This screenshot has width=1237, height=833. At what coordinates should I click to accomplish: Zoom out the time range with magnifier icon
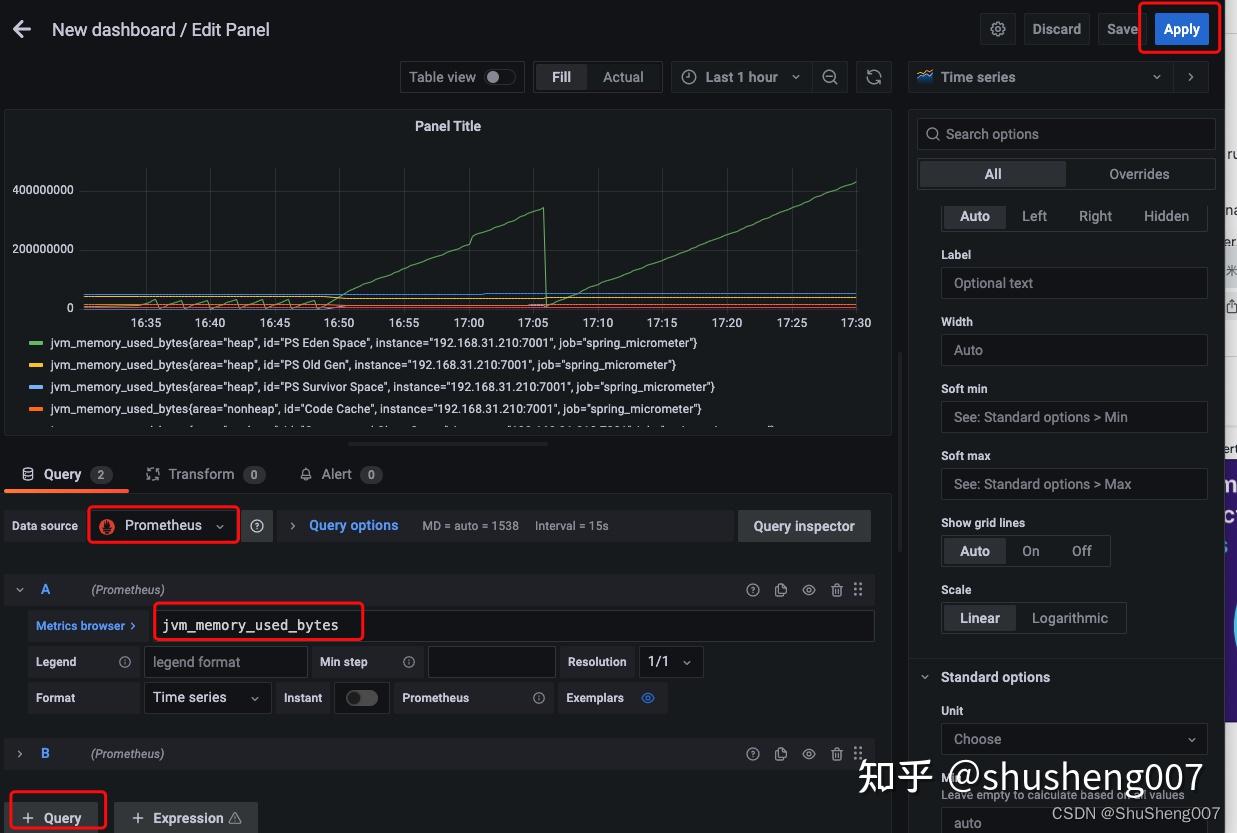pyautogui.click(x=829, y=77)
